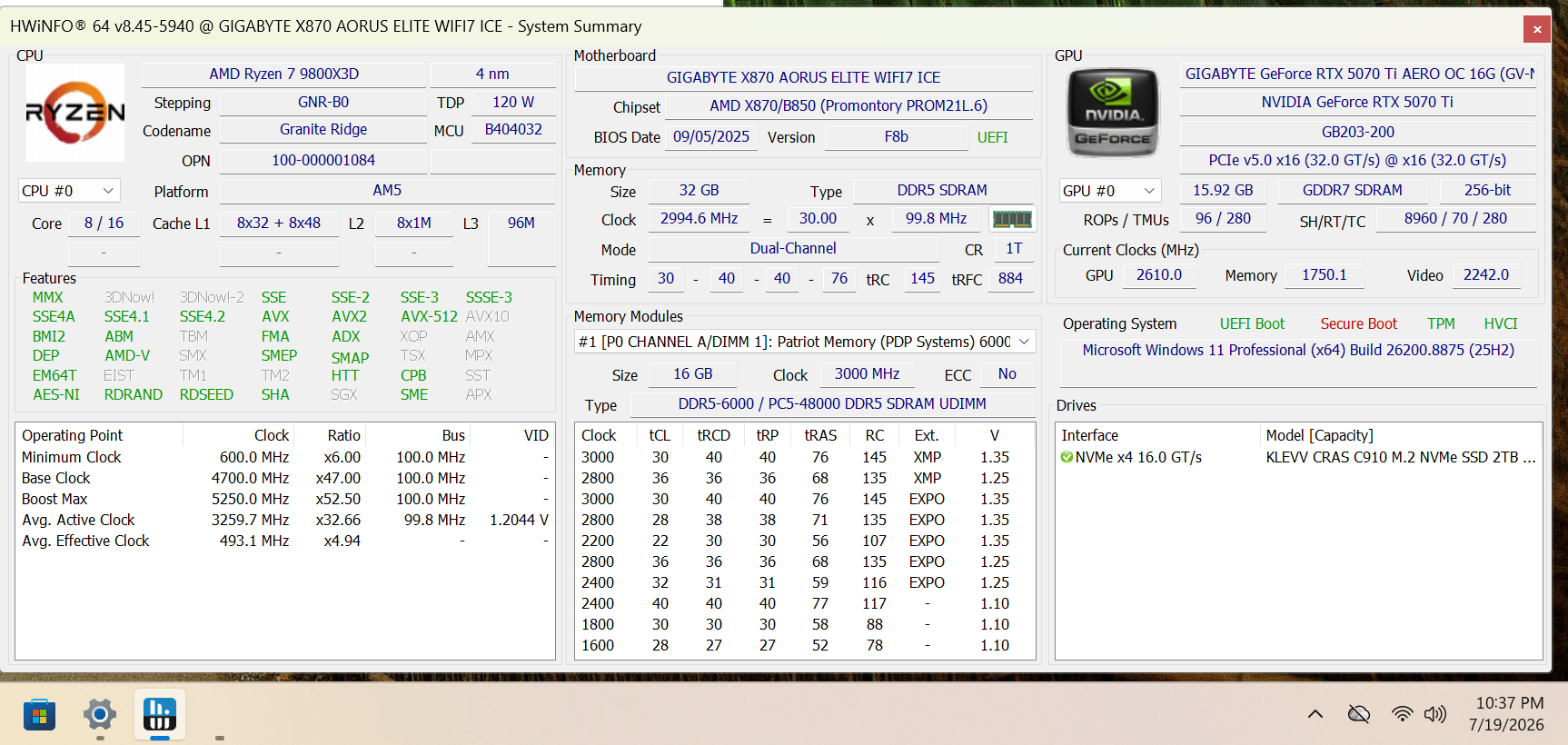Viewport: 1568px width, 745px height.
Task: Click the green NVMe drive status icon
Action: click(x=1067, y=457)
